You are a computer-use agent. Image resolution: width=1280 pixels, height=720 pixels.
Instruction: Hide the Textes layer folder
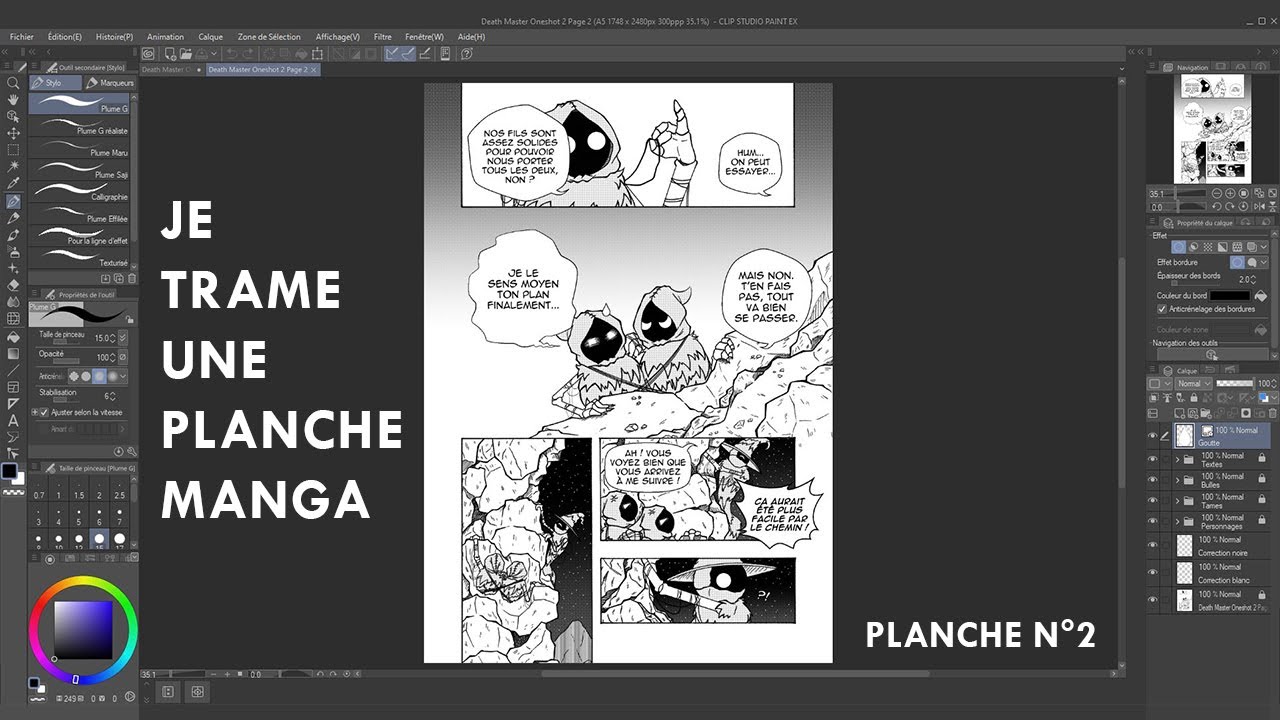[1152, 460]
